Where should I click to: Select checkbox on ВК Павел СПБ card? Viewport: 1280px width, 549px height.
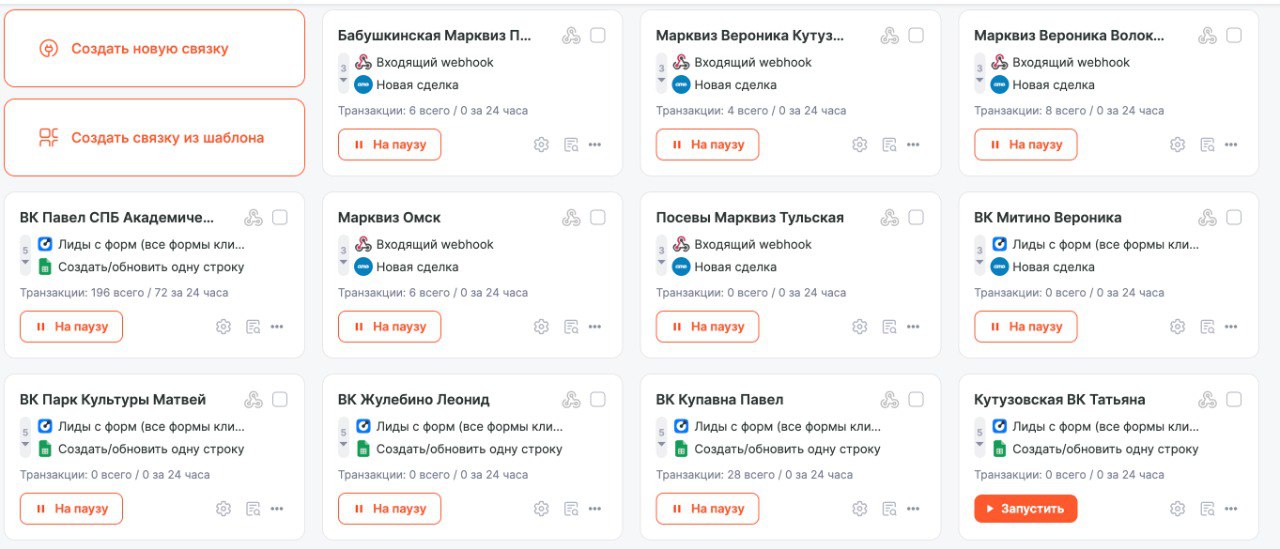[x=280, y=217]
